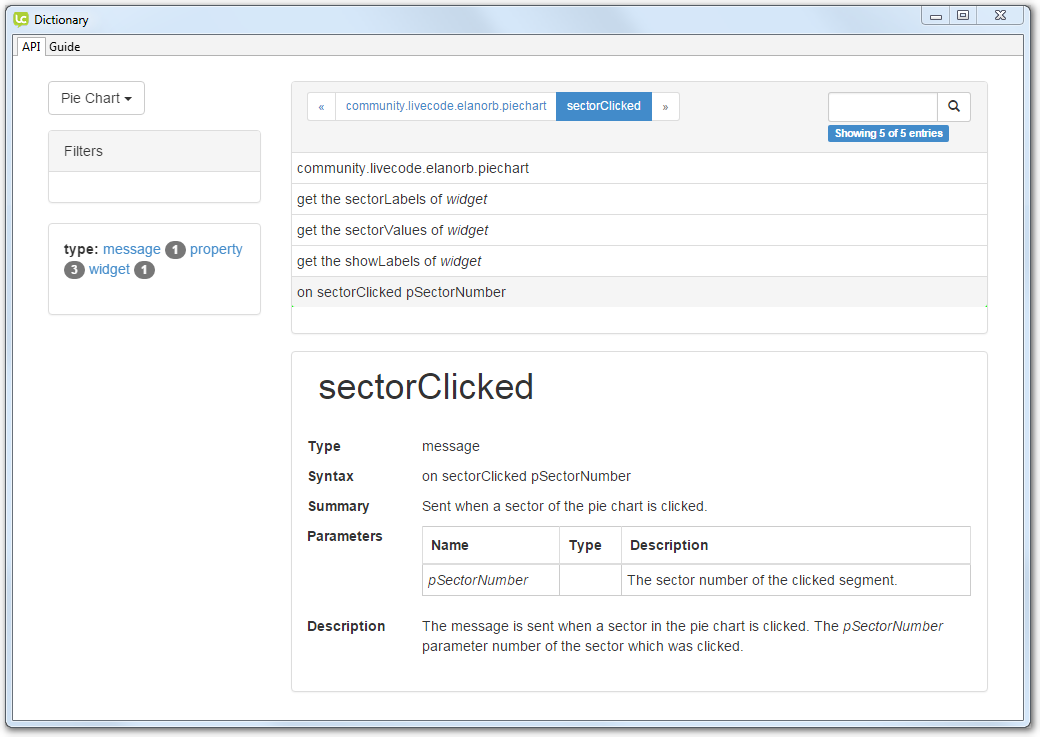Screen dimensions: 1040x737
Task: Open the community.livecode.elanorb.piechart entry row
Action: [413, 168]
